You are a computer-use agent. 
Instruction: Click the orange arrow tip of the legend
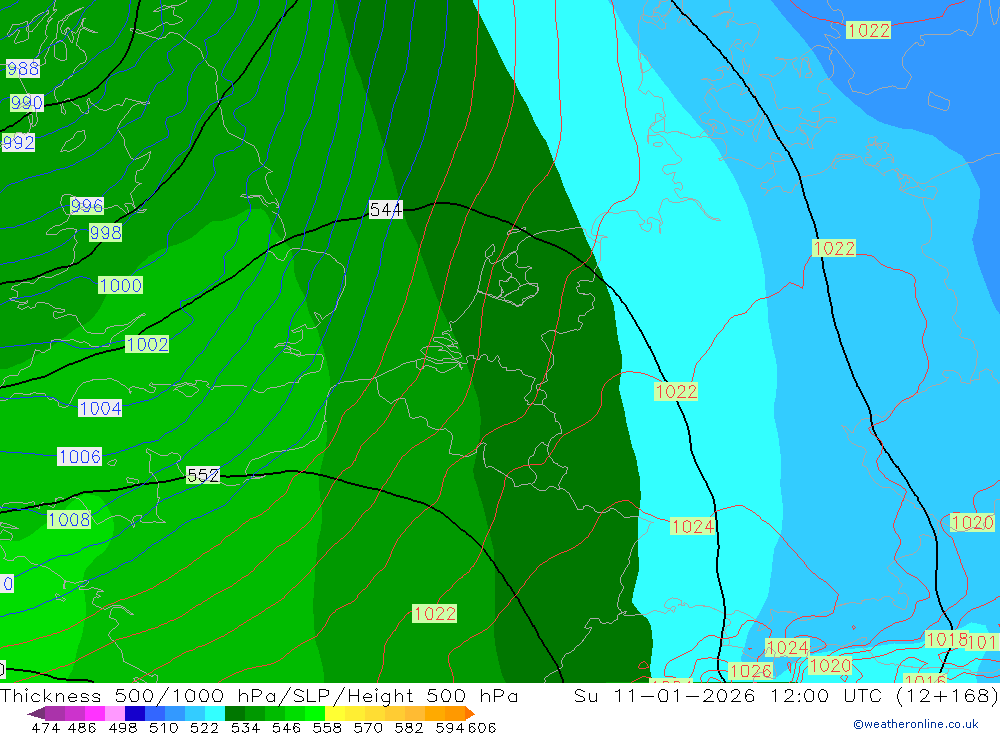click(469, 713)
